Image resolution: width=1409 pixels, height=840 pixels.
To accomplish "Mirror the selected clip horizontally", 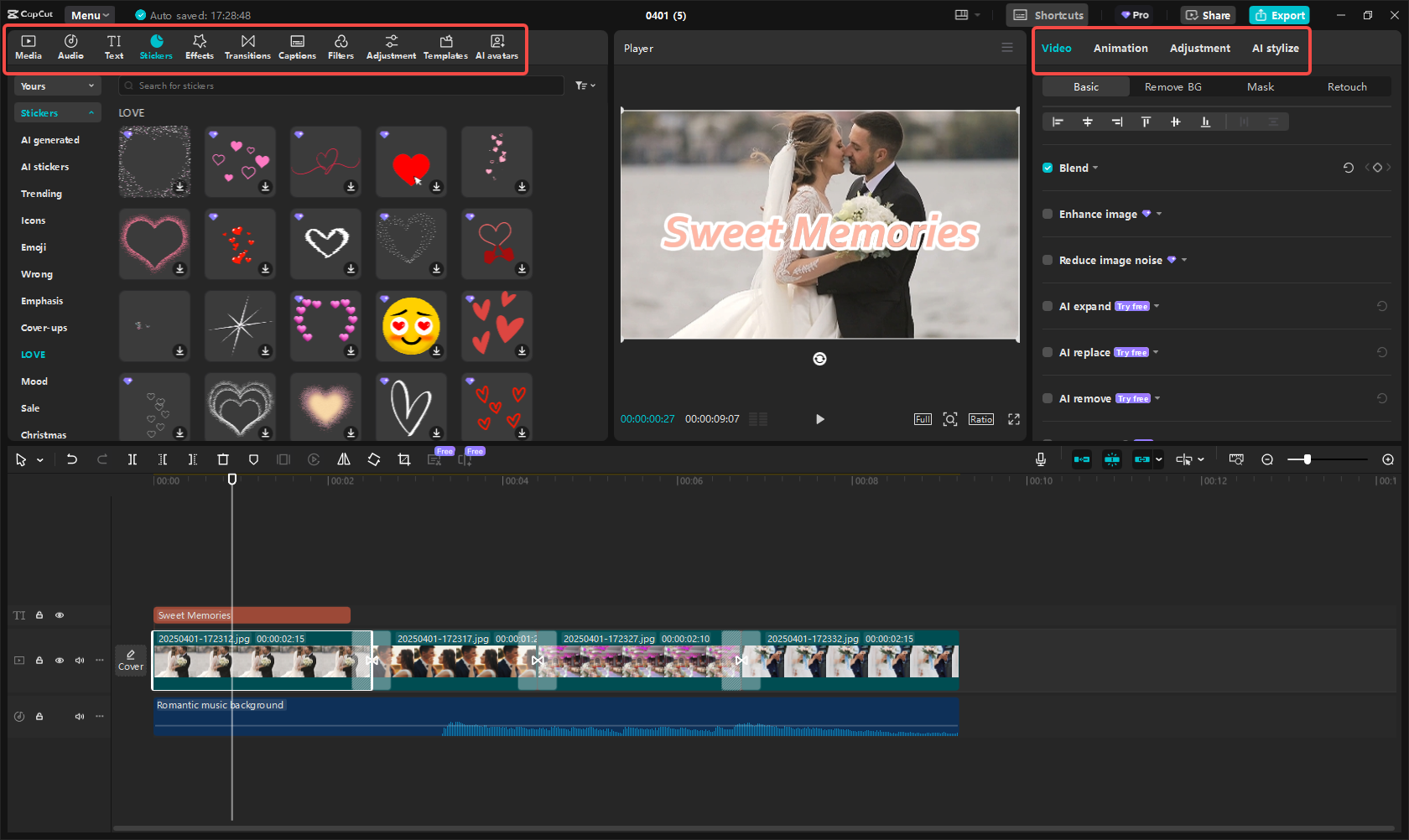I will point(344,459).
